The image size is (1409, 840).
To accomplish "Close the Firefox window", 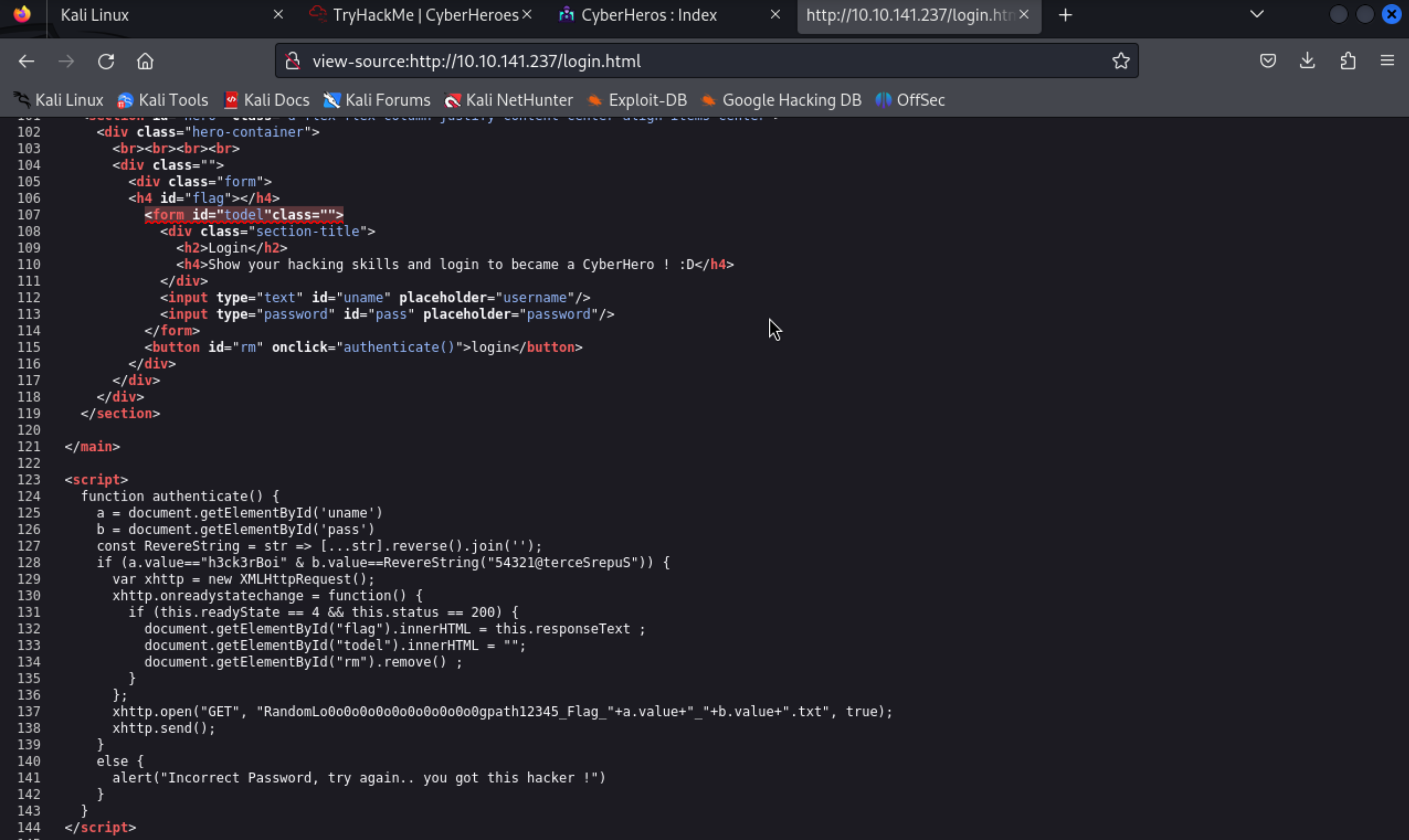I will tap(1391, 14).
